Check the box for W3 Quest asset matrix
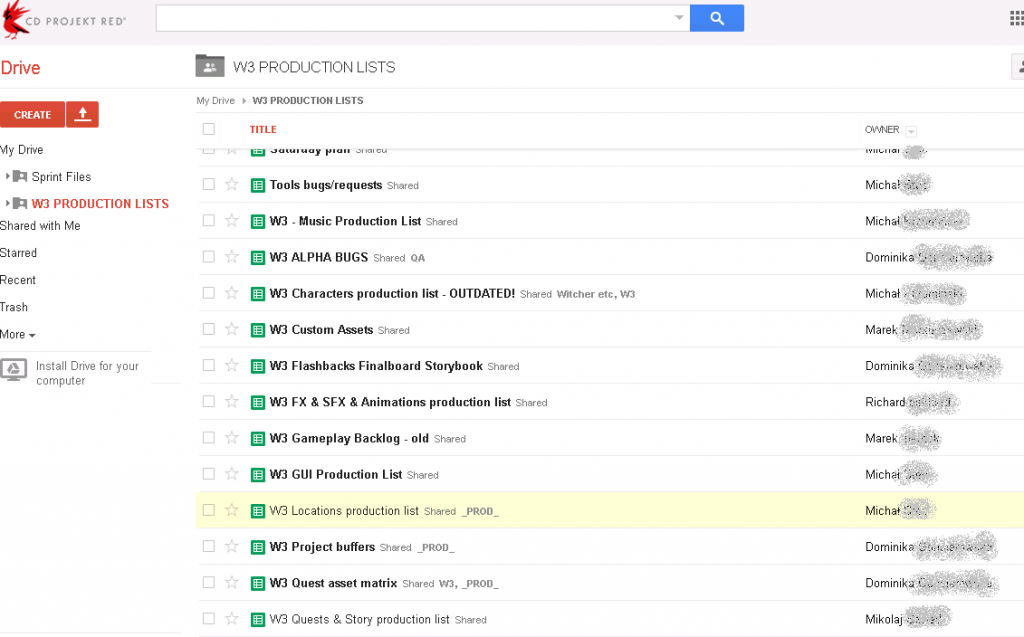This screenshot has width=1024, height=637. click(208, 582)
